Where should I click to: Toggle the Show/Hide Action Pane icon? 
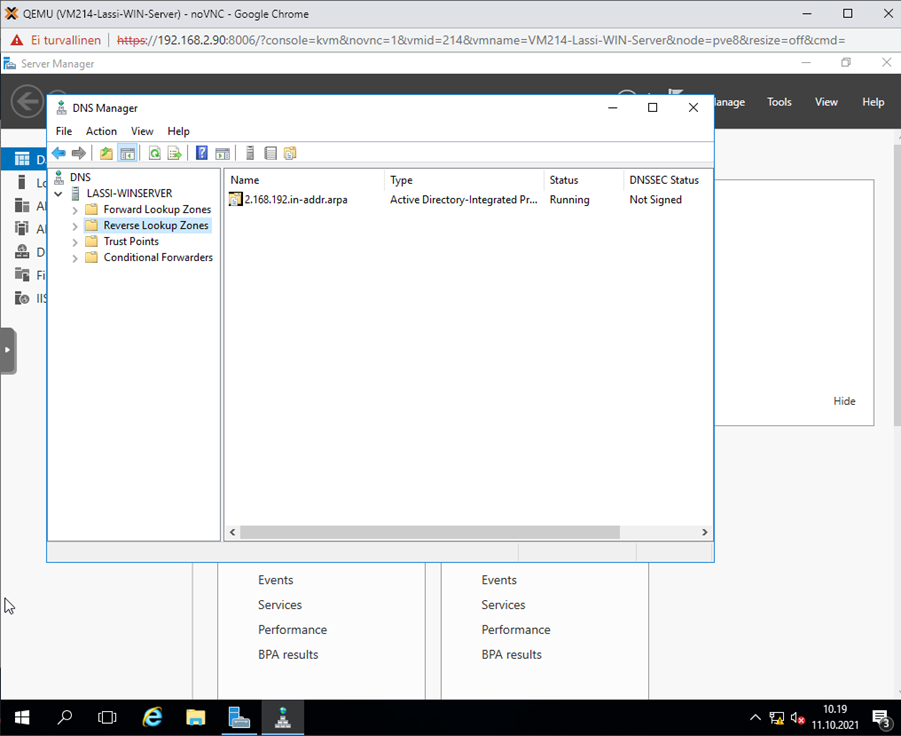coord(222,153)
